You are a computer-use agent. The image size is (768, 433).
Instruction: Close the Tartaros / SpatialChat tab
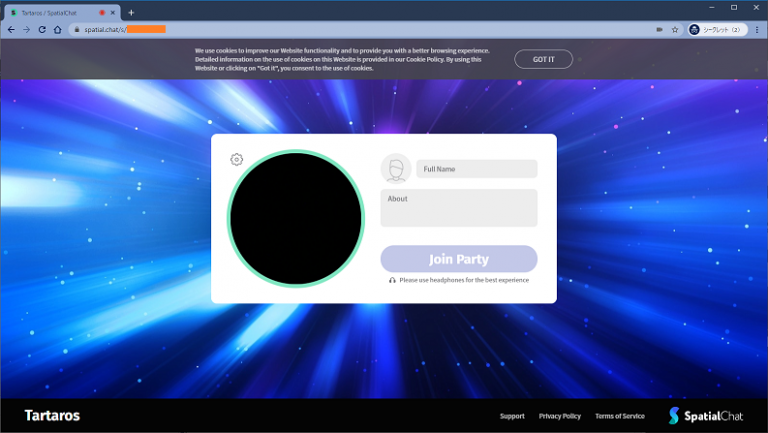(x=115, y=12)
